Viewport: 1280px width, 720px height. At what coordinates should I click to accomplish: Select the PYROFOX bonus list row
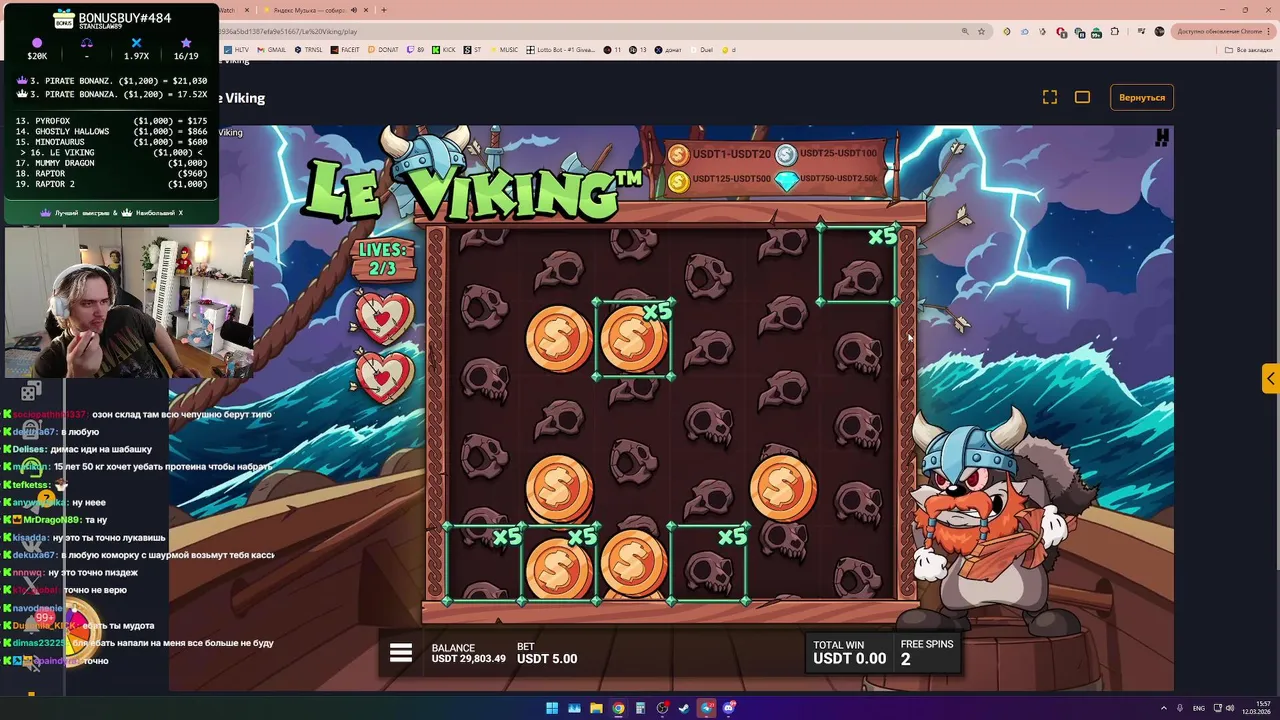[111, 120]
